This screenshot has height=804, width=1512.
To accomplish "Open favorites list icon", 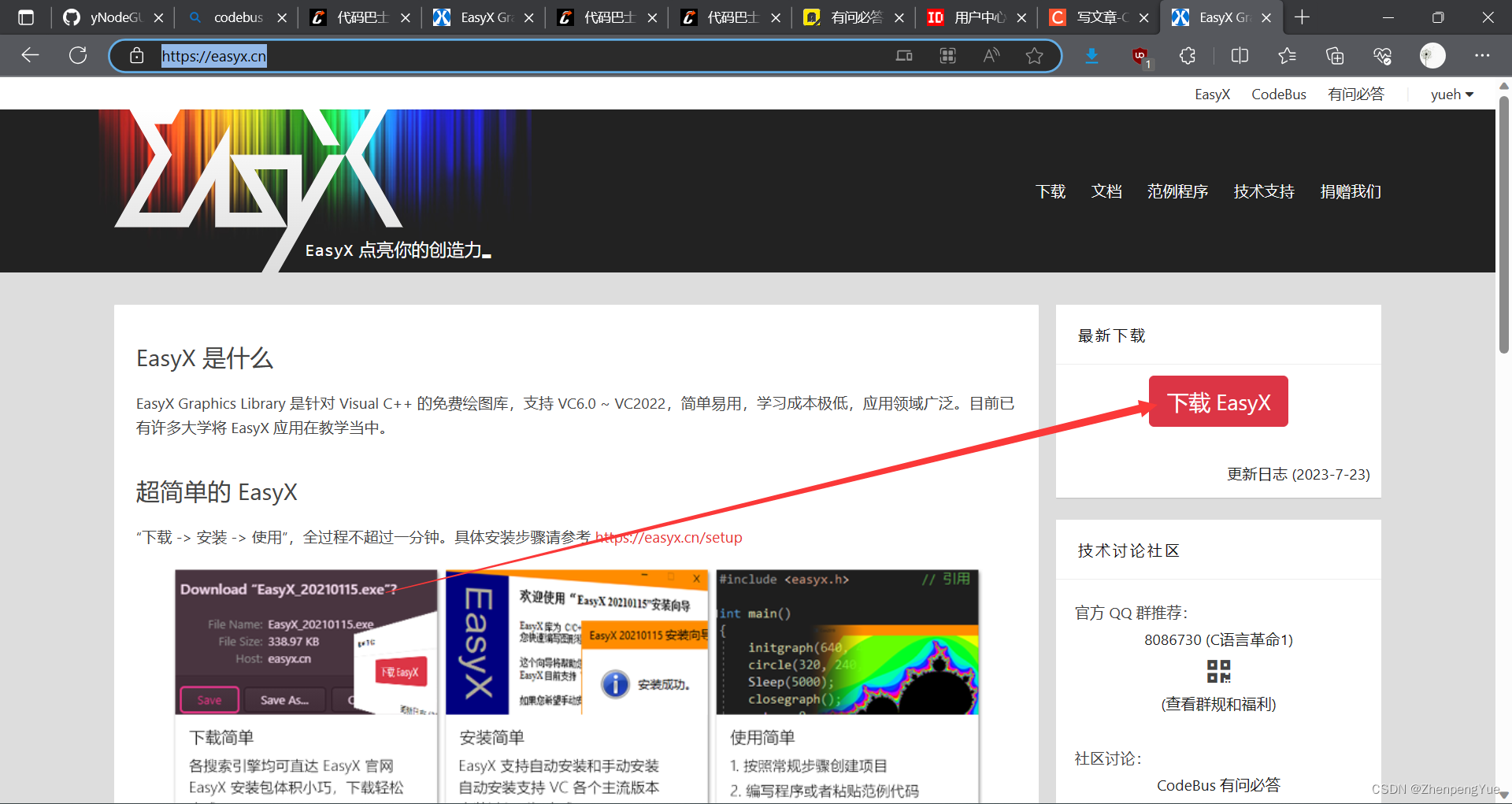I will click(1287, 56).
